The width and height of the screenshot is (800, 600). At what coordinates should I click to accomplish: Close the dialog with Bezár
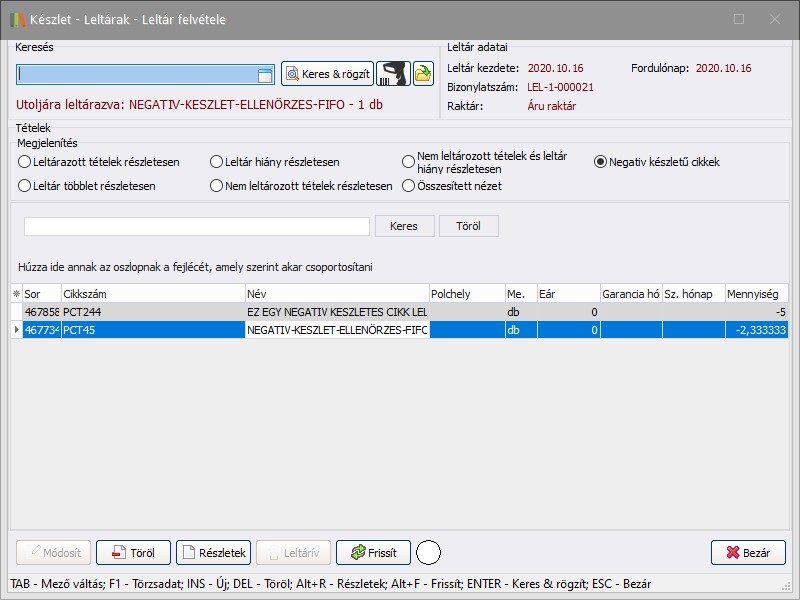pyautogui.click(x=748, y=552)
